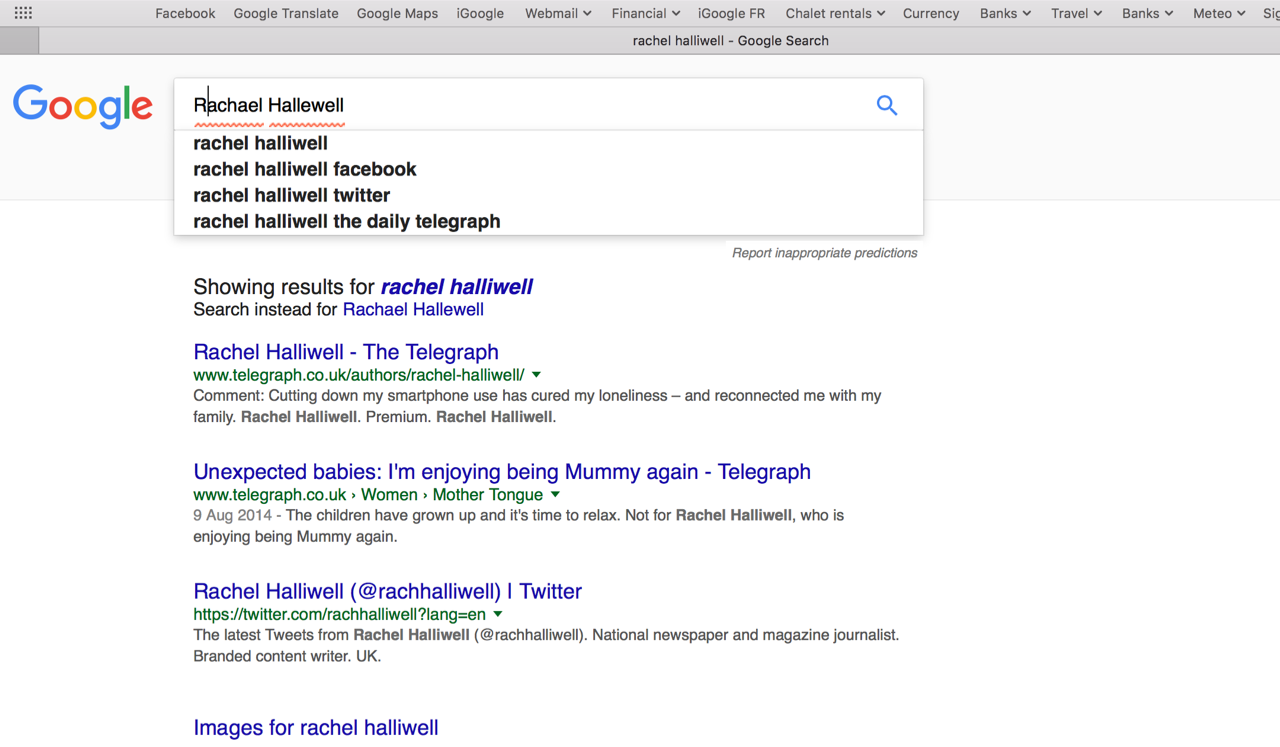
Task: Click the Google logo
Action: pos(83,106)
